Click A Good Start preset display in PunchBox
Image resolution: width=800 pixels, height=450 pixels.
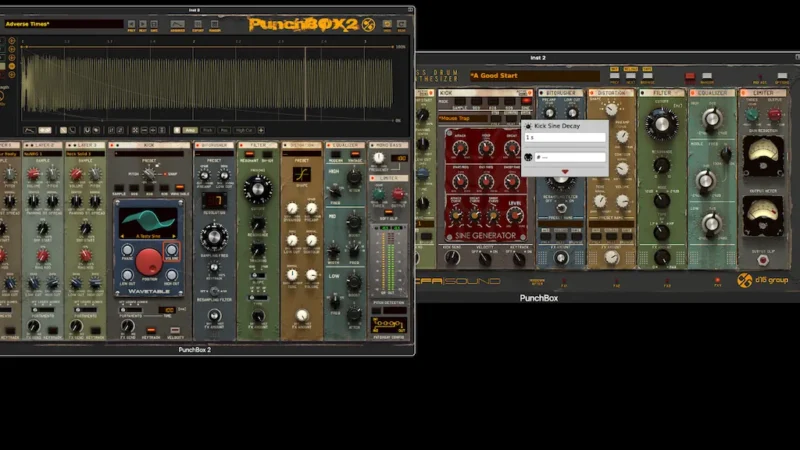pos(534,76)
